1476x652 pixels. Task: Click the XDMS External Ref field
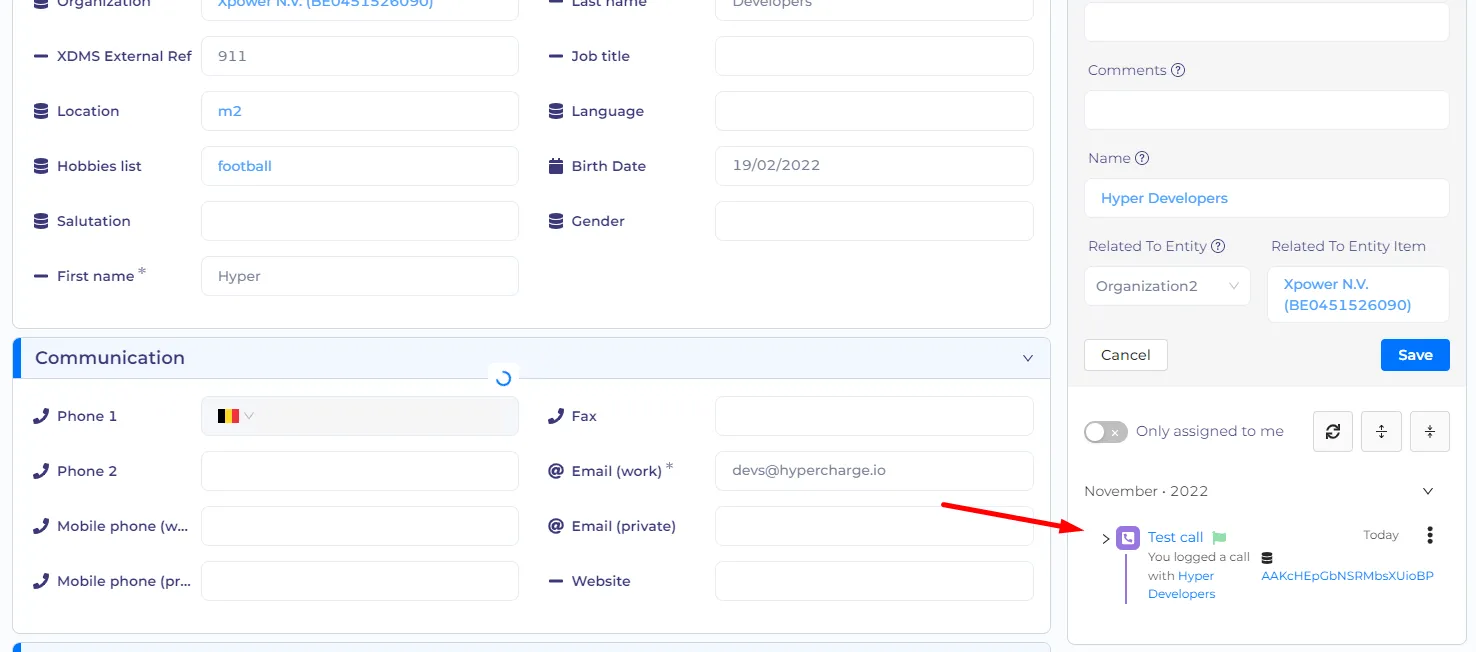(x=360, y=56)
